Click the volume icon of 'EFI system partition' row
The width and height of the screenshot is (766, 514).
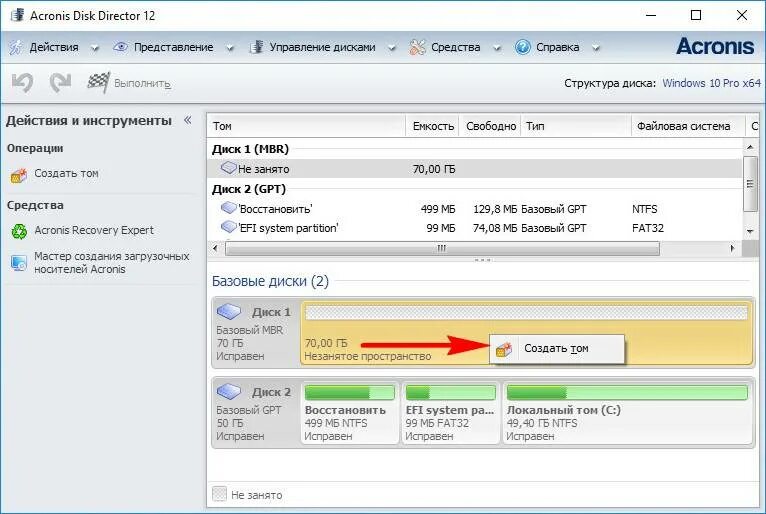point(229,227)
